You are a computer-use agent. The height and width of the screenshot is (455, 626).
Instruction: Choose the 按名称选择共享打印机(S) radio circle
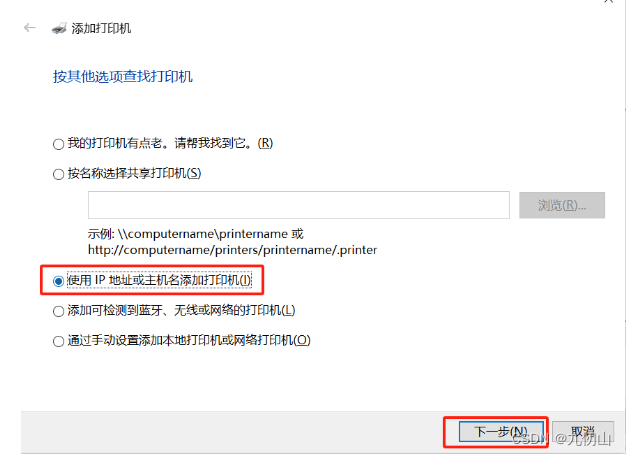[58, 174]
